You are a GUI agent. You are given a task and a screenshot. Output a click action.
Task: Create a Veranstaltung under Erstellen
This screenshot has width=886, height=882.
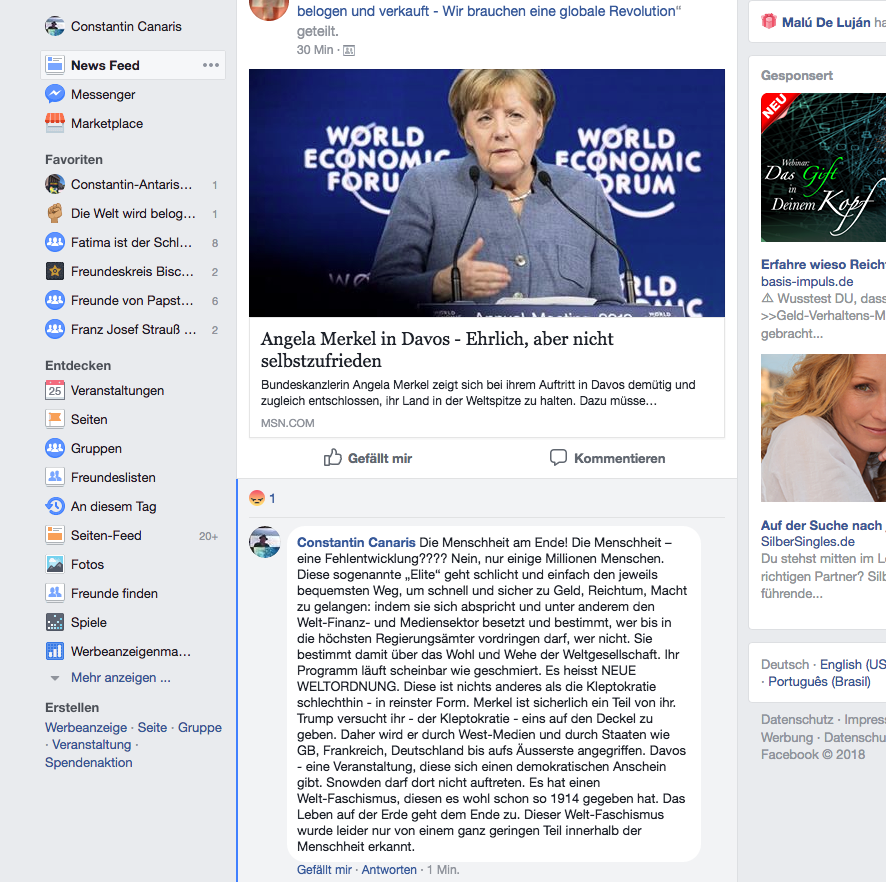pyautogui.click(x=92, y=745)
